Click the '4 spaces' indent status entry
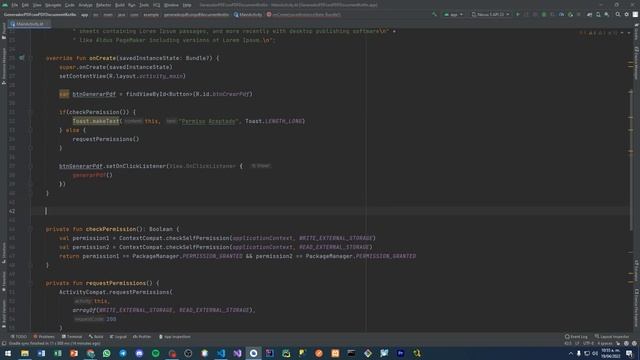The image size is (640, 360). point(604,344)
